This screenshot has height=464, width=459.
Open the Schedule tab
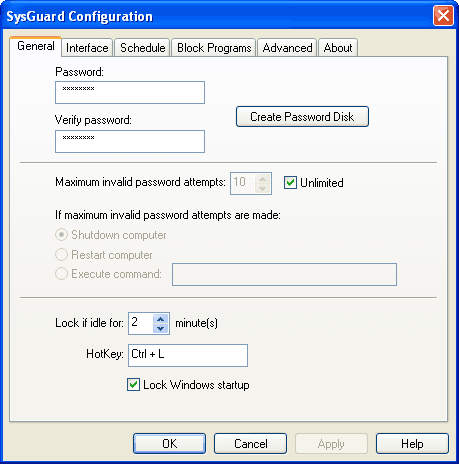tap(143, 48)
